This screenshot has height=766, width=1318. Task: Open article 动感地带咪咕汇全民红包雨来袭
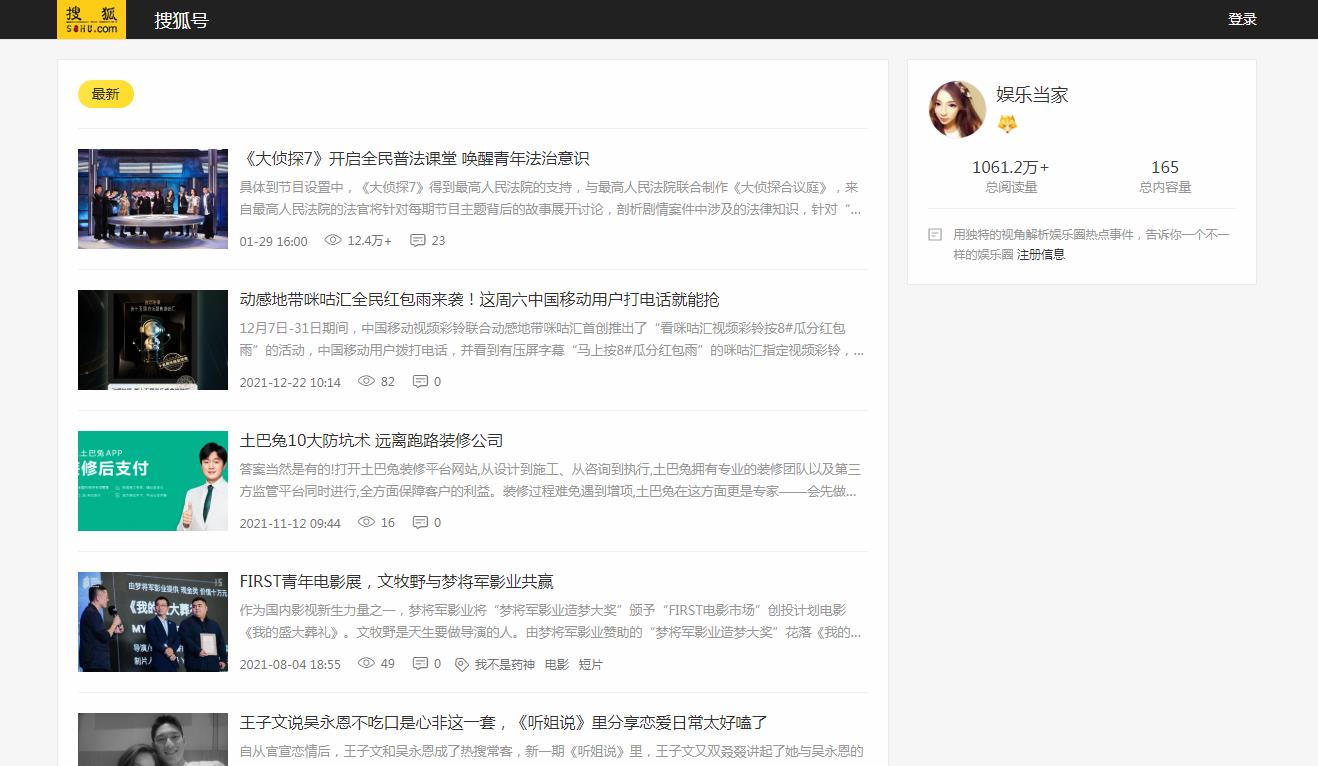coord(480,299)
